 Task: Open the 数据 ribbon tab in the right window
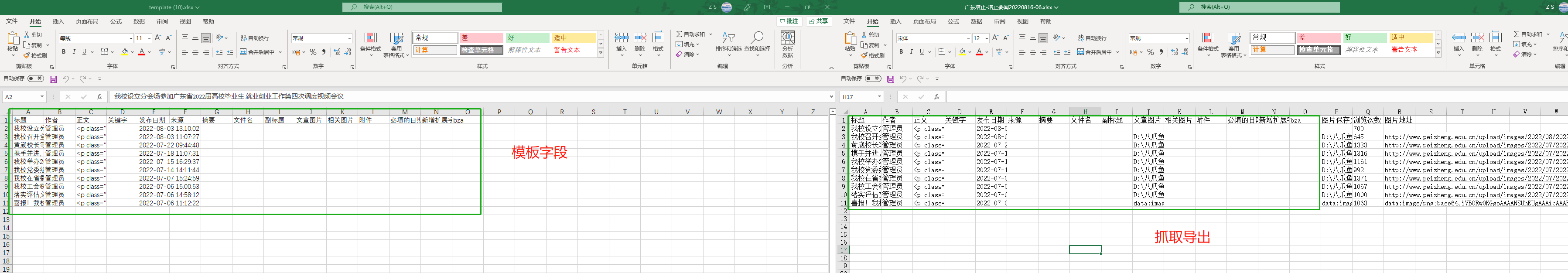[x=977, y=21]
